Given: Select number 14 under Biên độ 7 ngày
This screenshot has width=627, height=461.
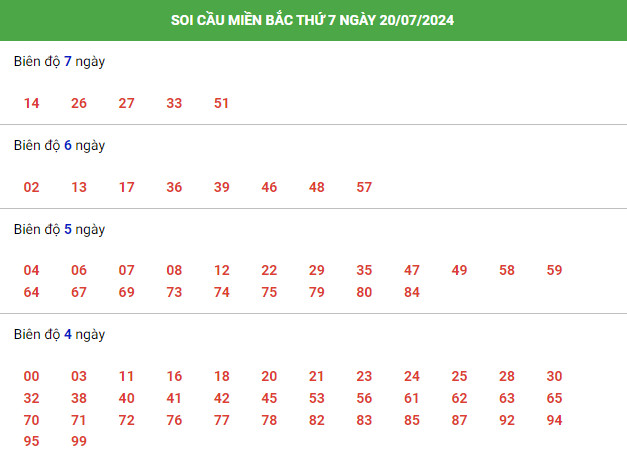Looking at the screenshot, I should [32, 103].
